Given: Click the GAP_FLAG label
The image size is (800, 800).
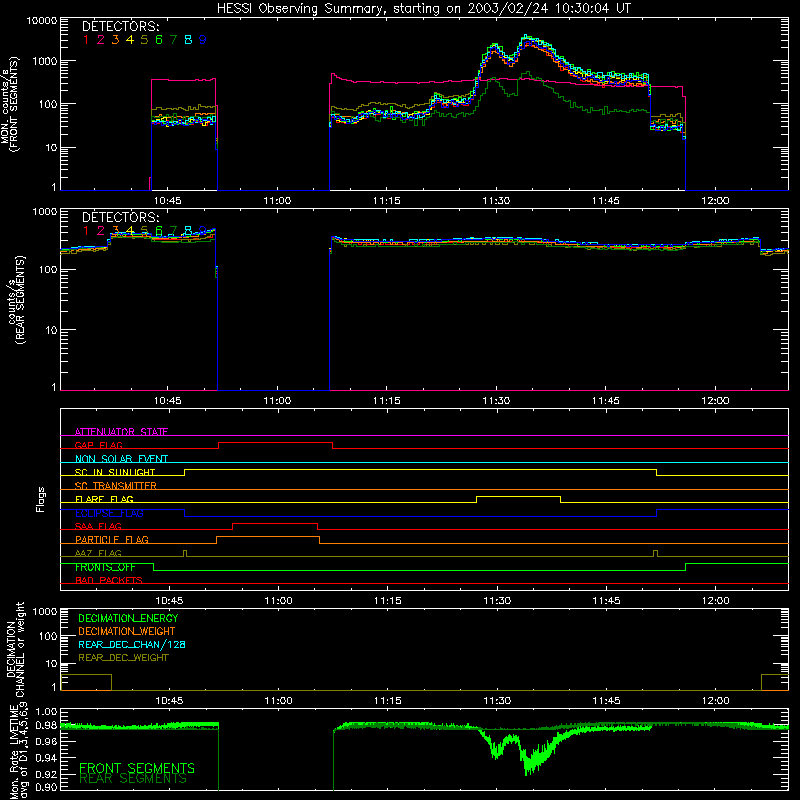Looking at the screenshot, I should point(98,445).
